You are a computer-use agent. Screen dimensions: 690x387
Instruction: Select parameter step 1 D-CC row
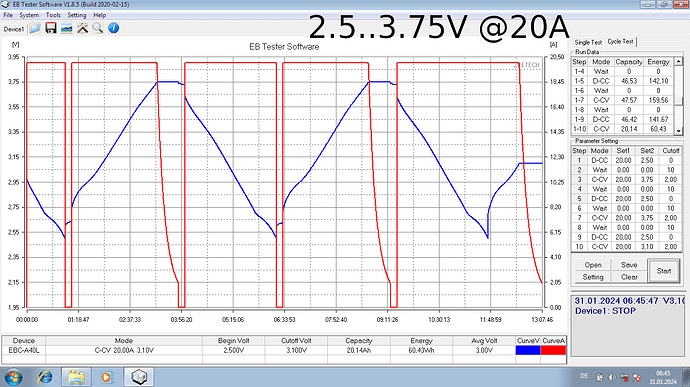click(627, 160)
